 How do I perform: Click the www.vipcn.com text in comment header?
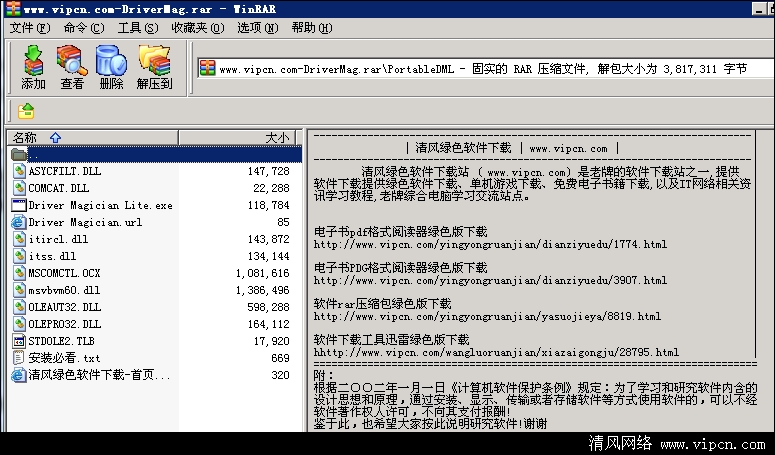[x=568, y=148]
